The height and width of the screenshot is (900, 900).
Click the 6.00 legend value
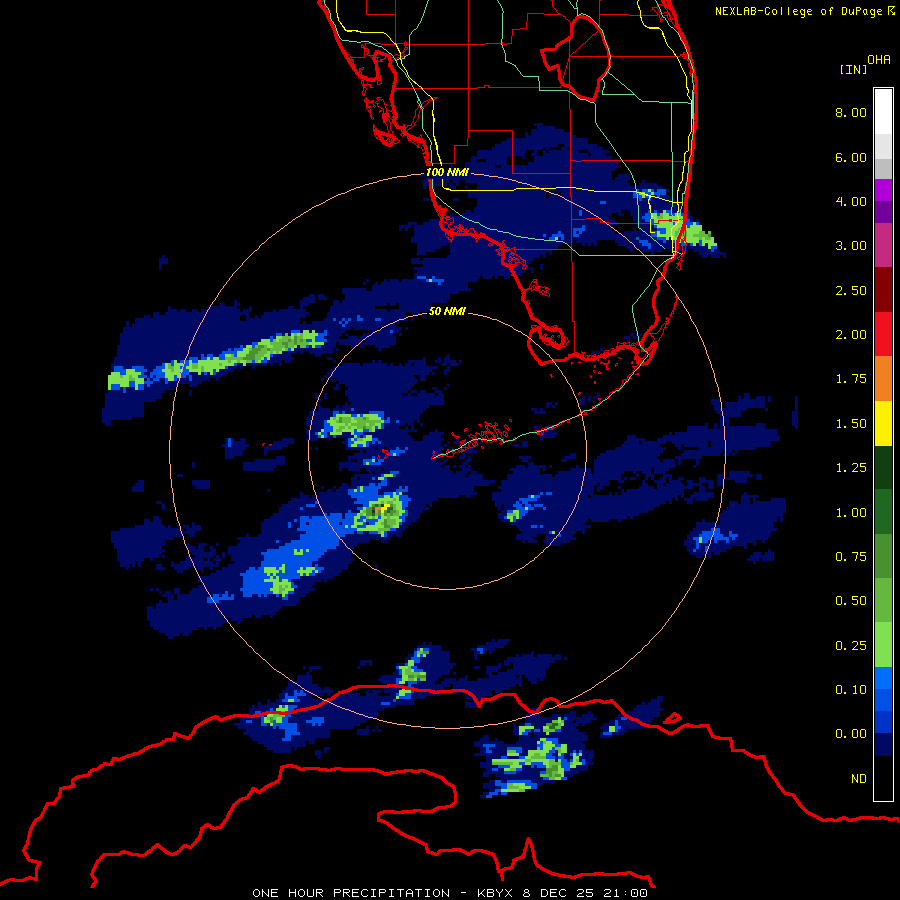pos(851,157)
